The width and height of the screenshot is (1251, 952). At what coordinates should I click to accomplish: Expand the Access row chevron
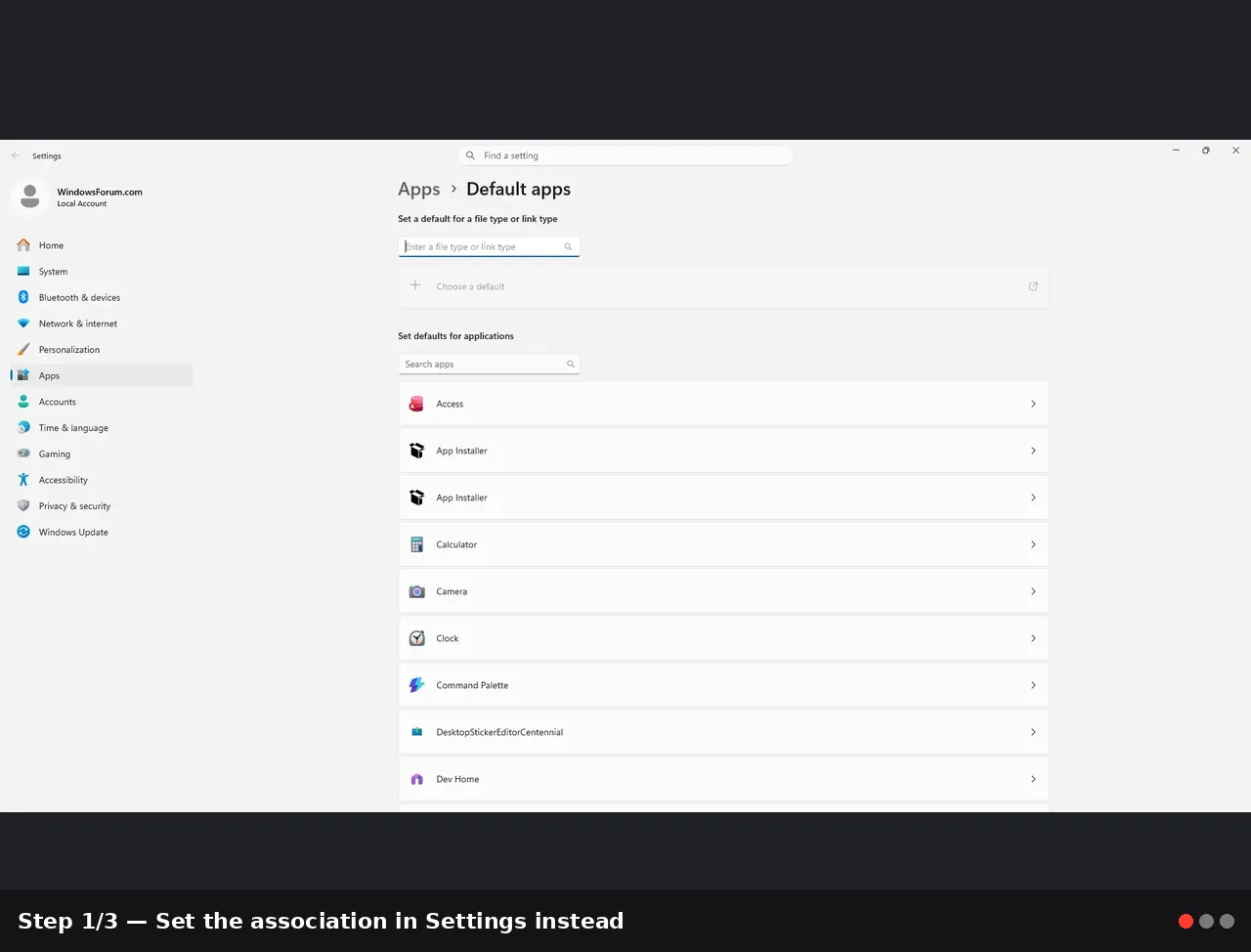pos(1033,404)
